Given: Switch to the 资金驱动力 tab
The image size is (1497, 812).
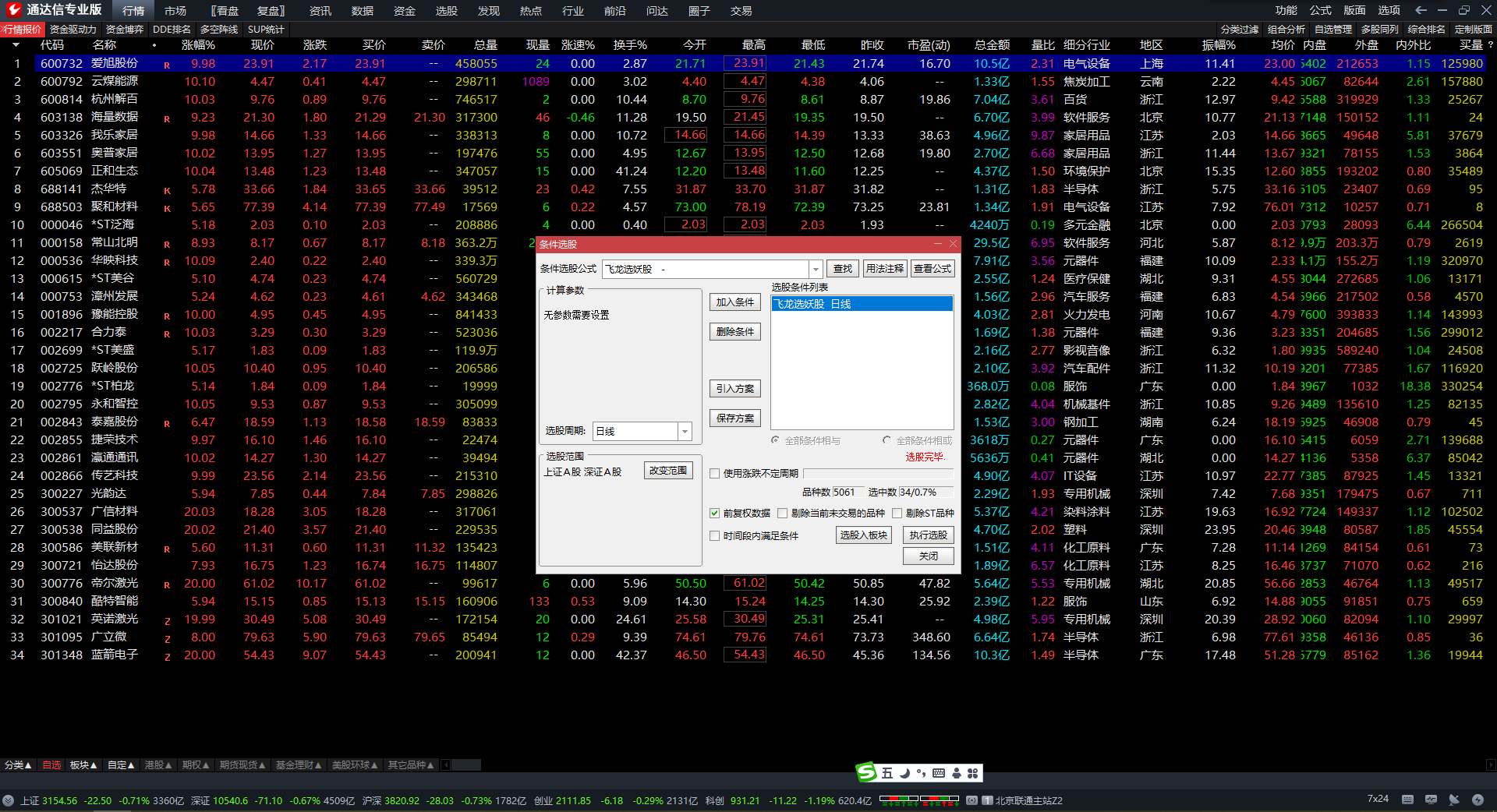Looking at the screenshot, I should (x=73, y=30).
